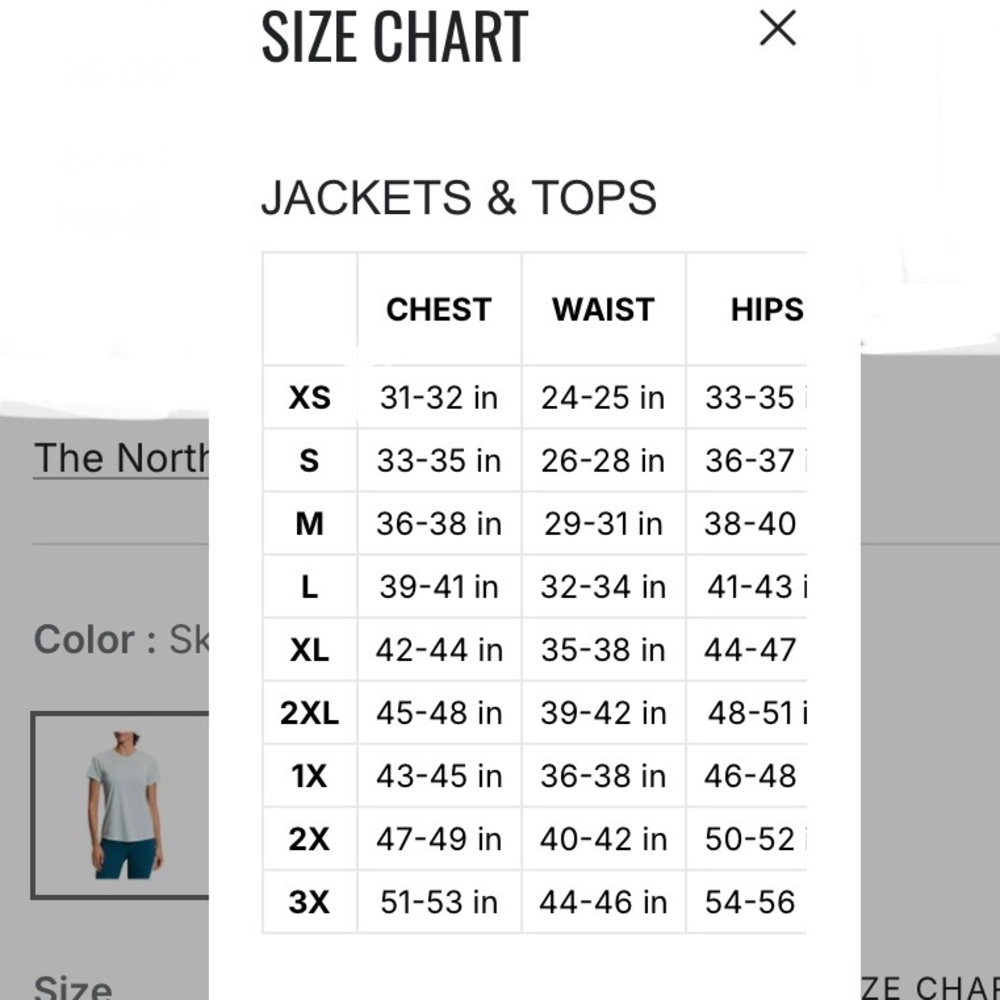
Task: Select the 3X size row label
Action: click(x=310, y=902)
